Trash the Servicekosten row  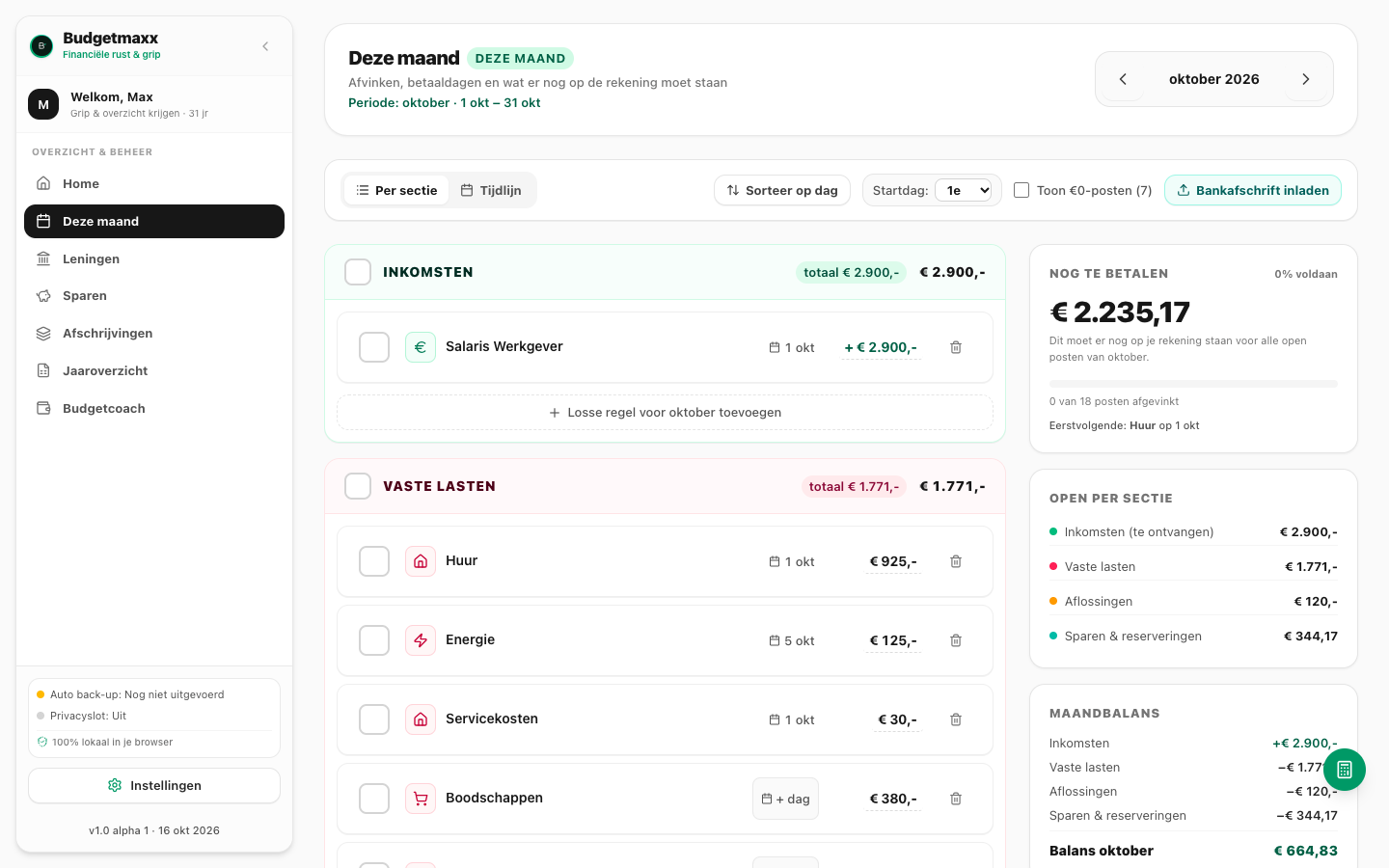[956, 719]
